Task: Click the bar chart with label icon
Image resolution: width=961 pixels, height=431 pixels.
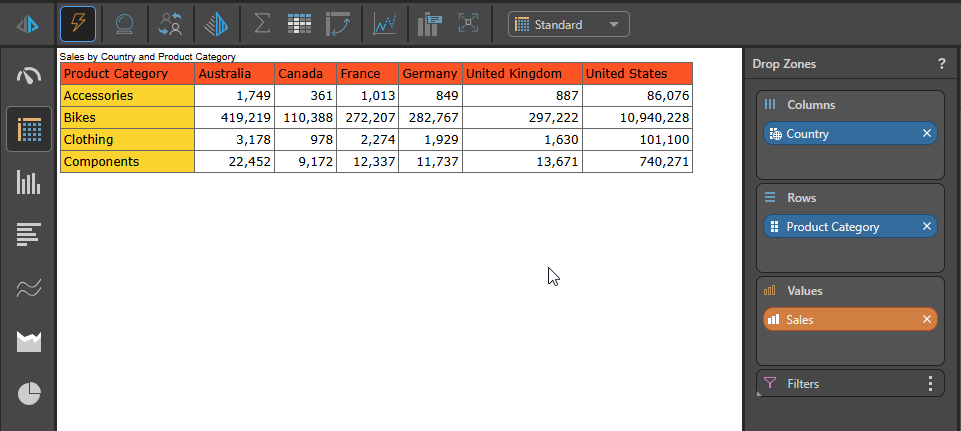Action: [x=430, y=25]
